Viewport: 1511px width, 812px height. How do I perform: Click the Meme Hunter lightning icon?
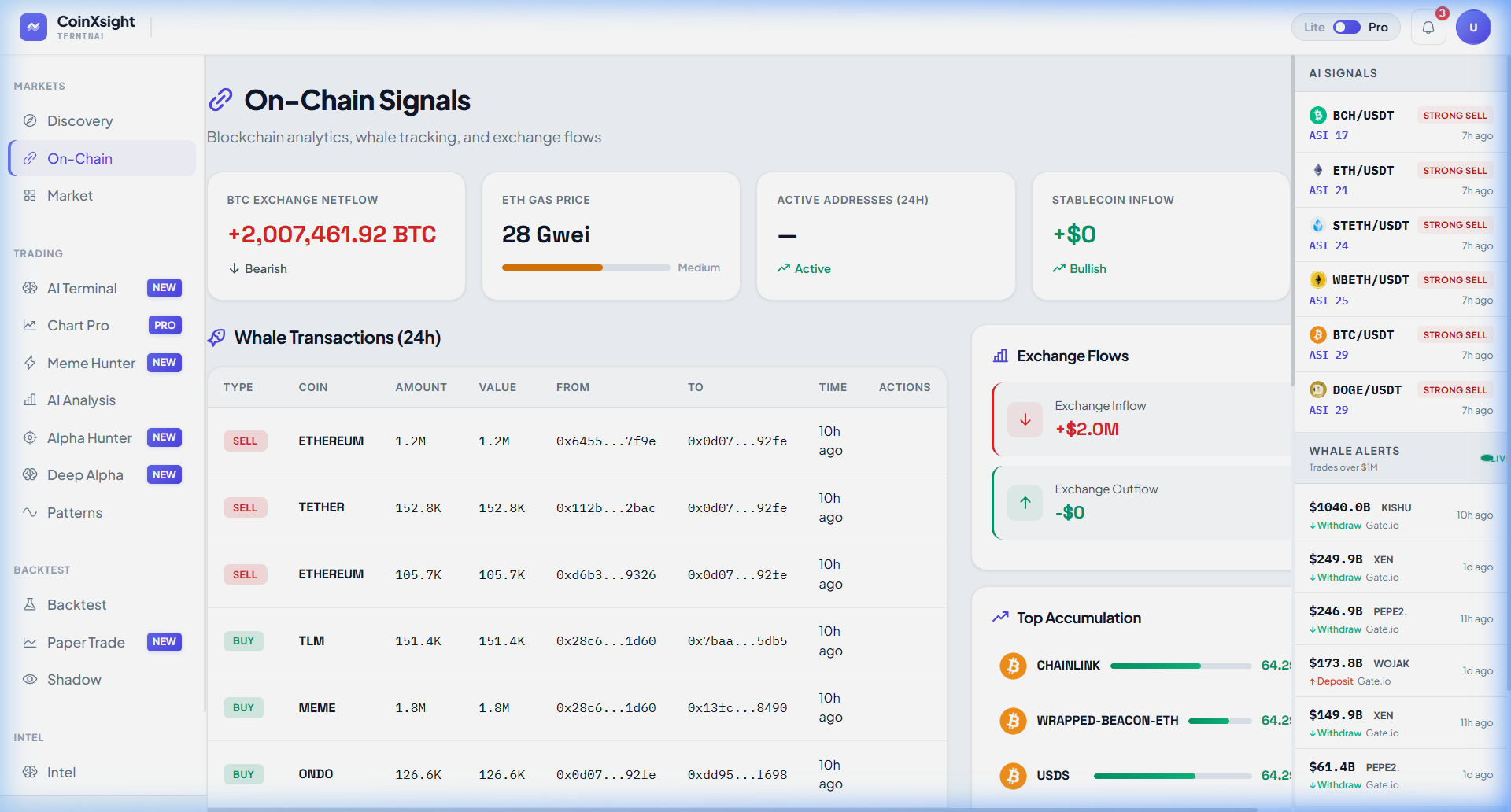click(x=30, y=363)
